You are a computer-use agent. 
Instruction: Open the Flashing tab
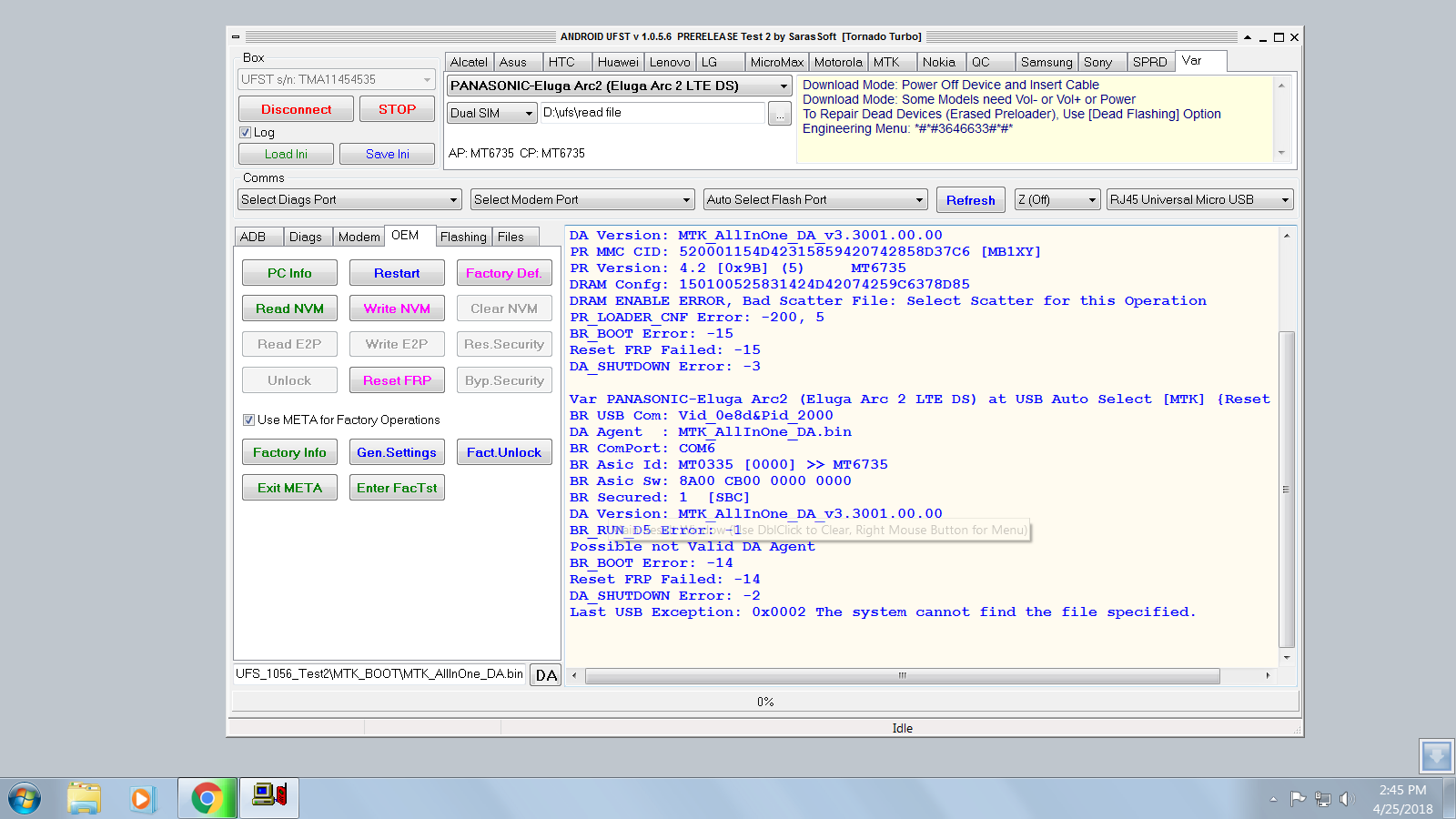tap(463, 237)
